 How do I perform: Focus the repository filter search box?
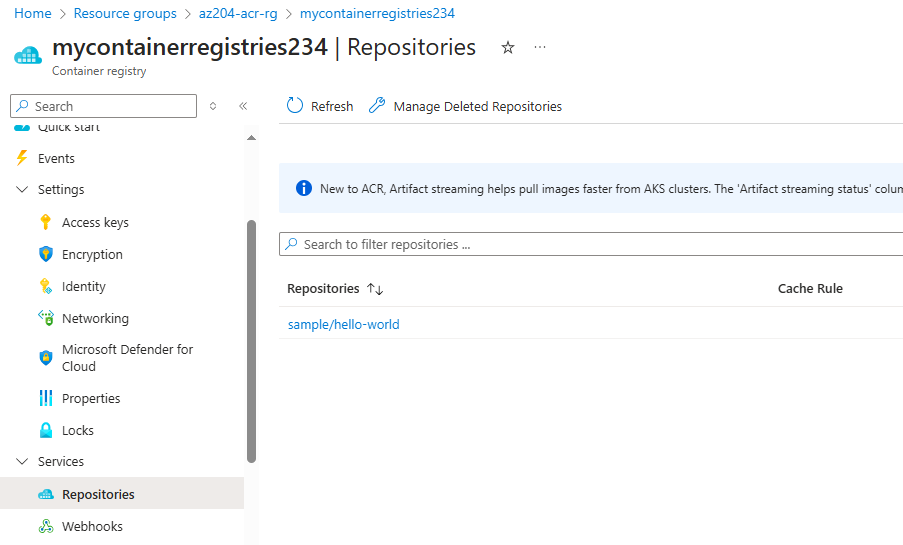tap(591, 244)
